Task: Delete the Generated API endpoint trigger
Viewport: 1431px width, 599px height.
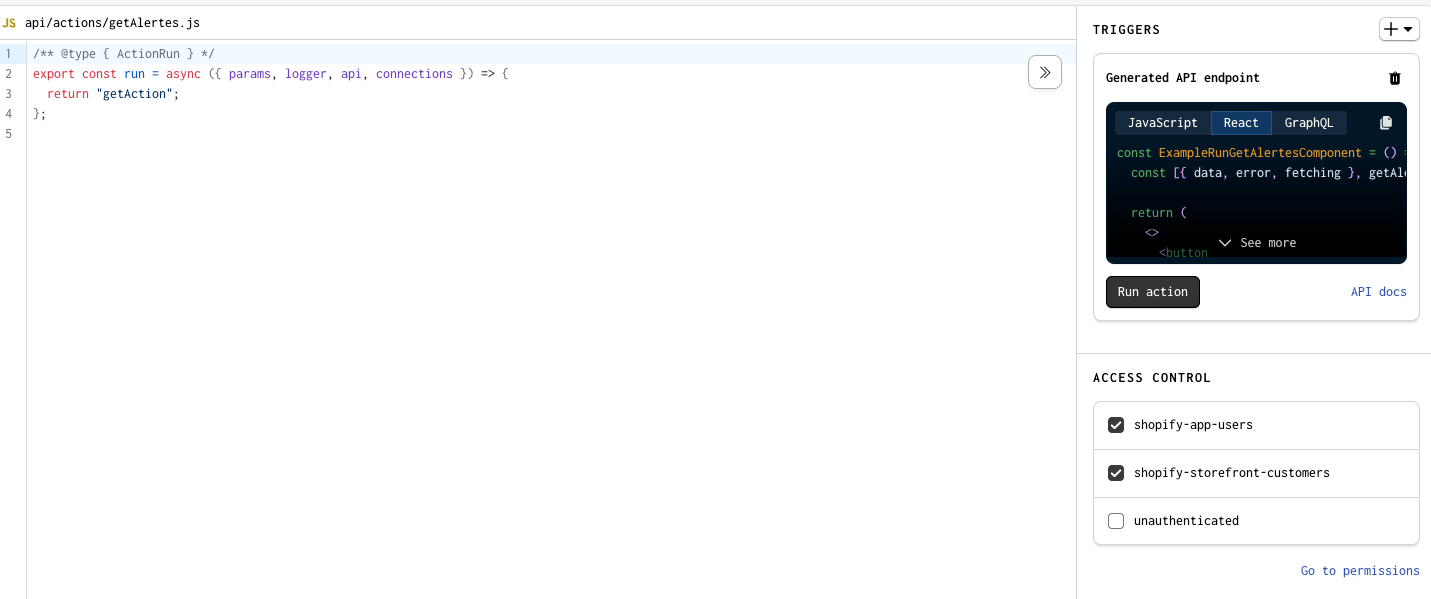Action: 1395,78
